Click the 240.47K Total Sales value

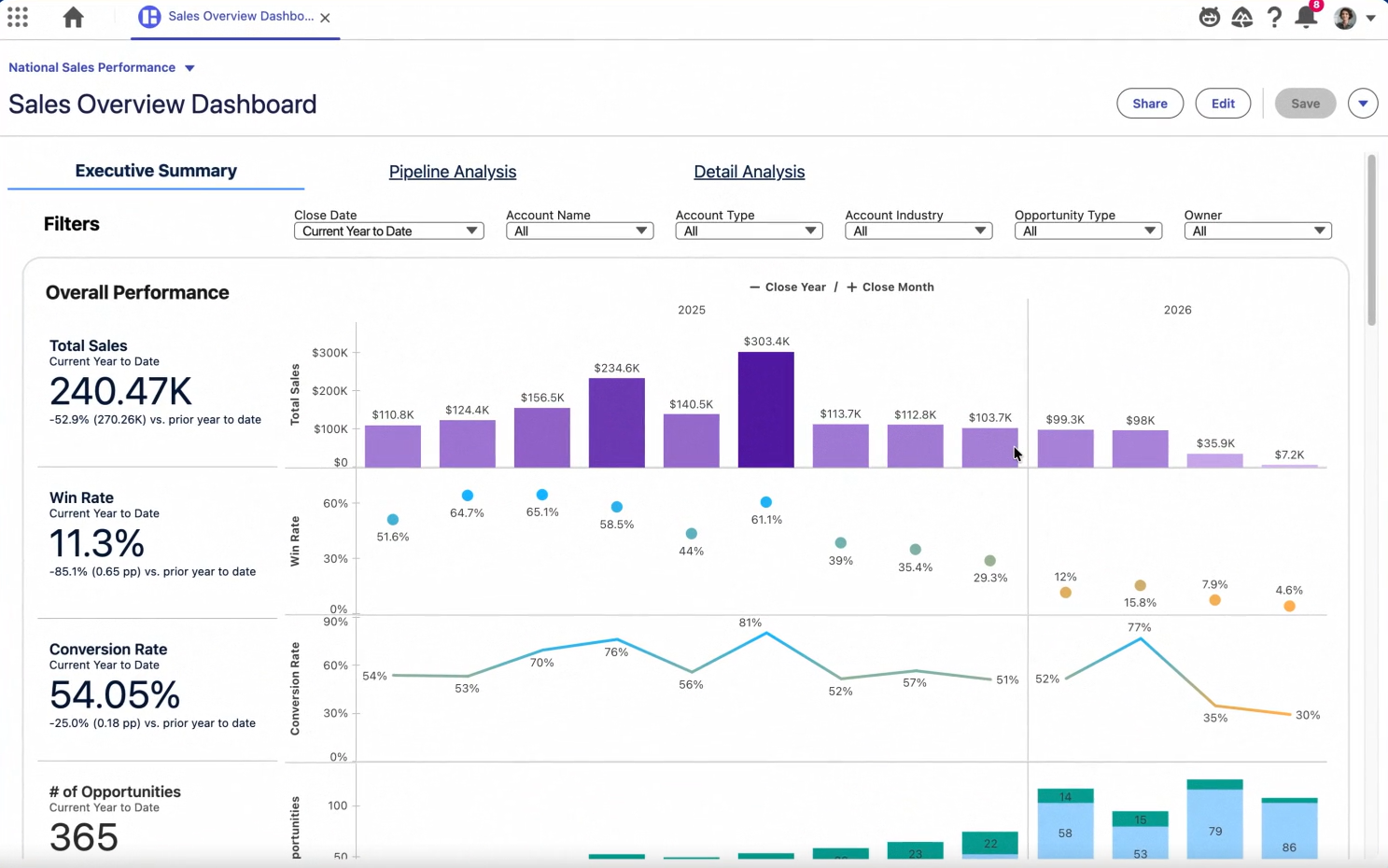(120, 391)
